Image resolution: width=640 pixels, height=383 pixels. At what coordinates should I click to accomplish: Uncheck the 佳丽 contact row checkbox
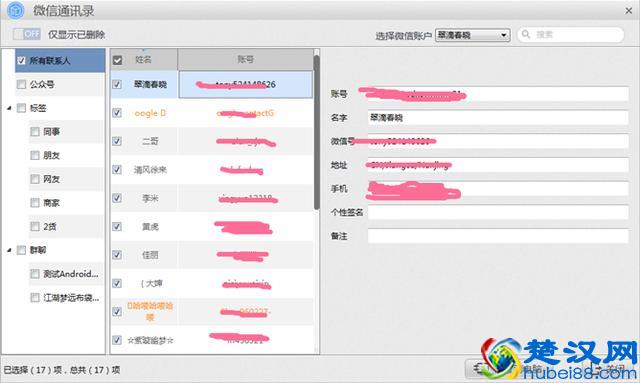(117, 255)
